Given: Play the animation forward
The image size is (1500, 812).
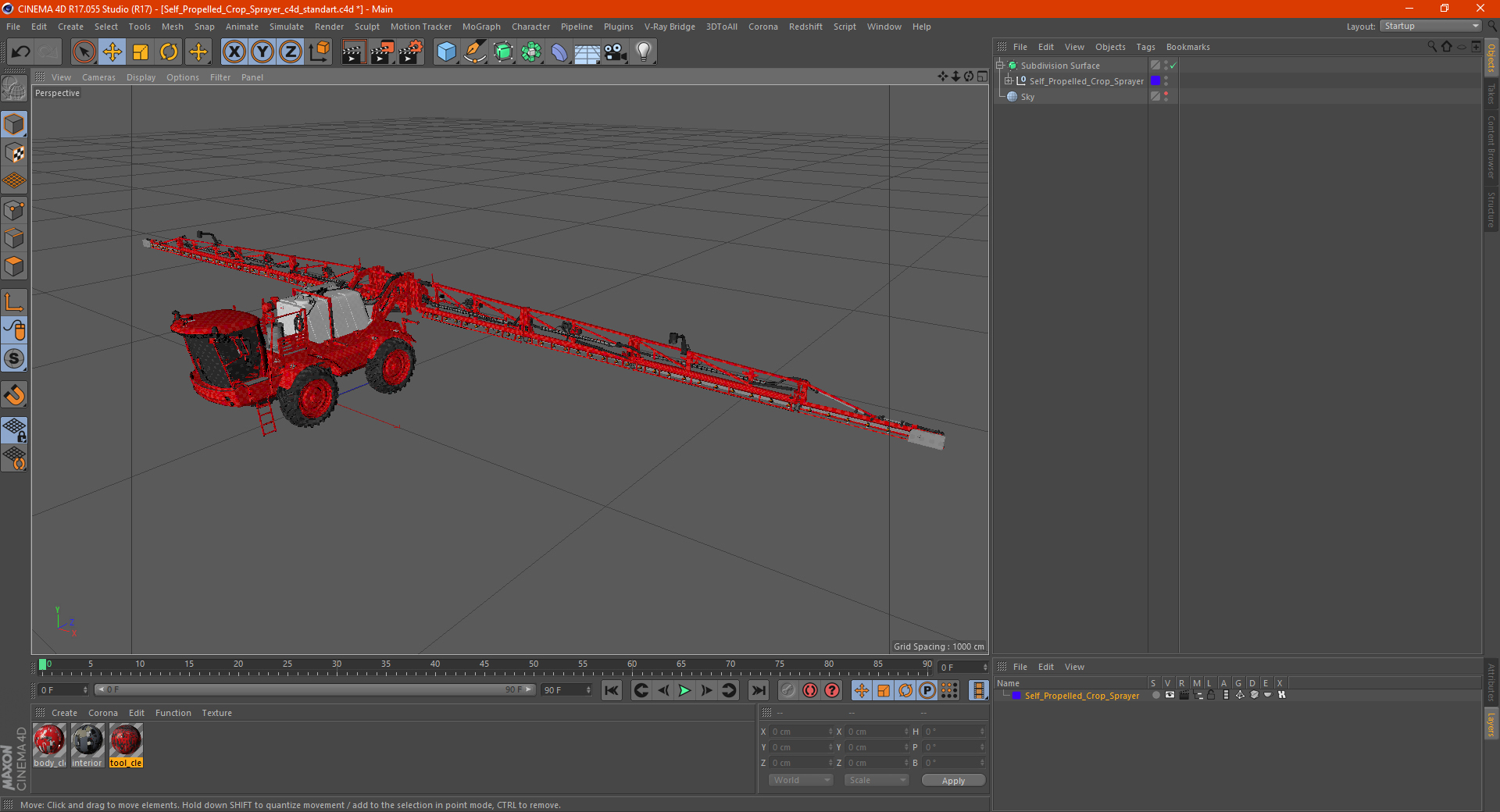Looking at the screenshot, I should [684, 690].
